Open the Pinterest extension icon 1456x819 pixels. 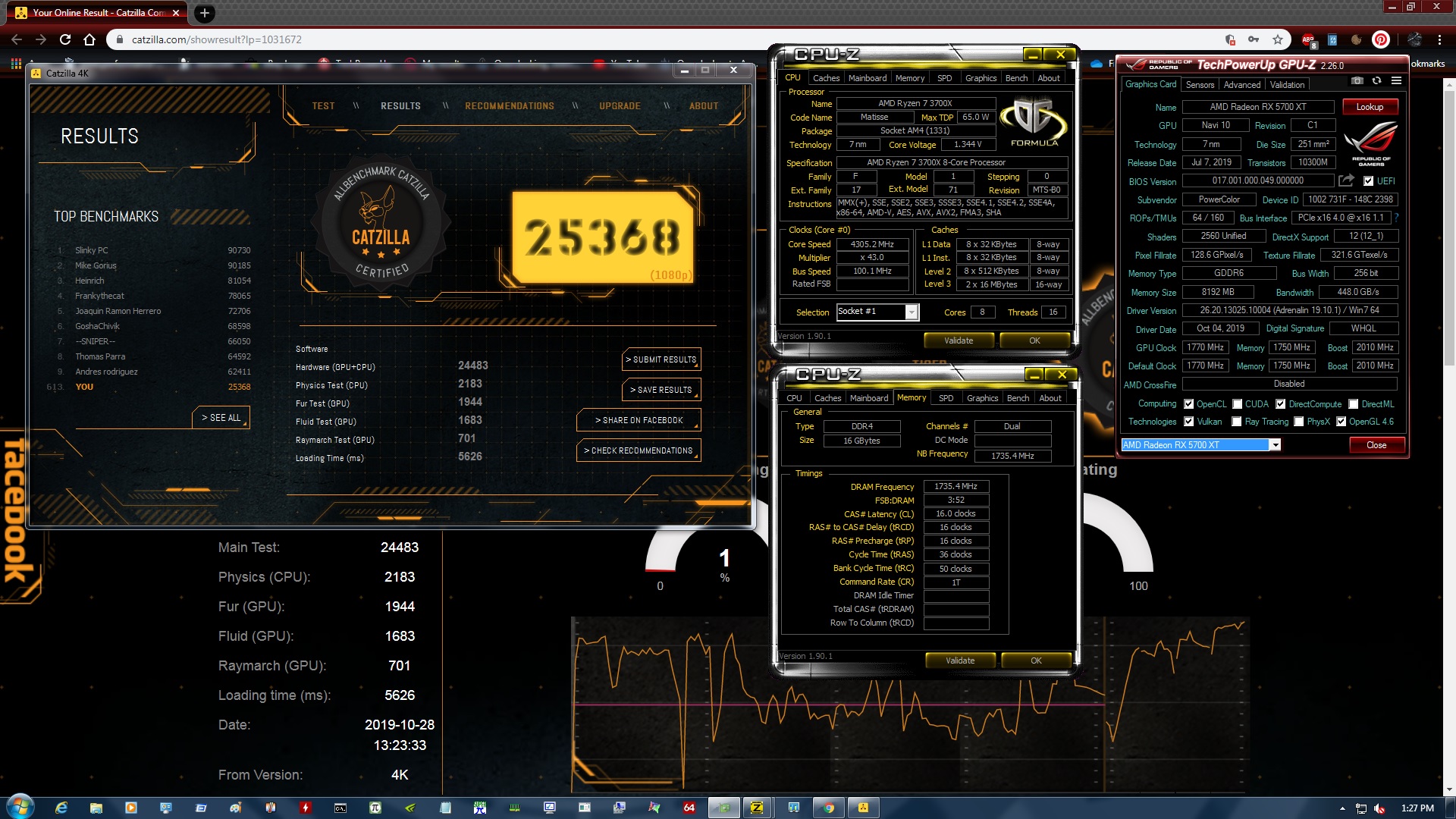coord(1381,39)
